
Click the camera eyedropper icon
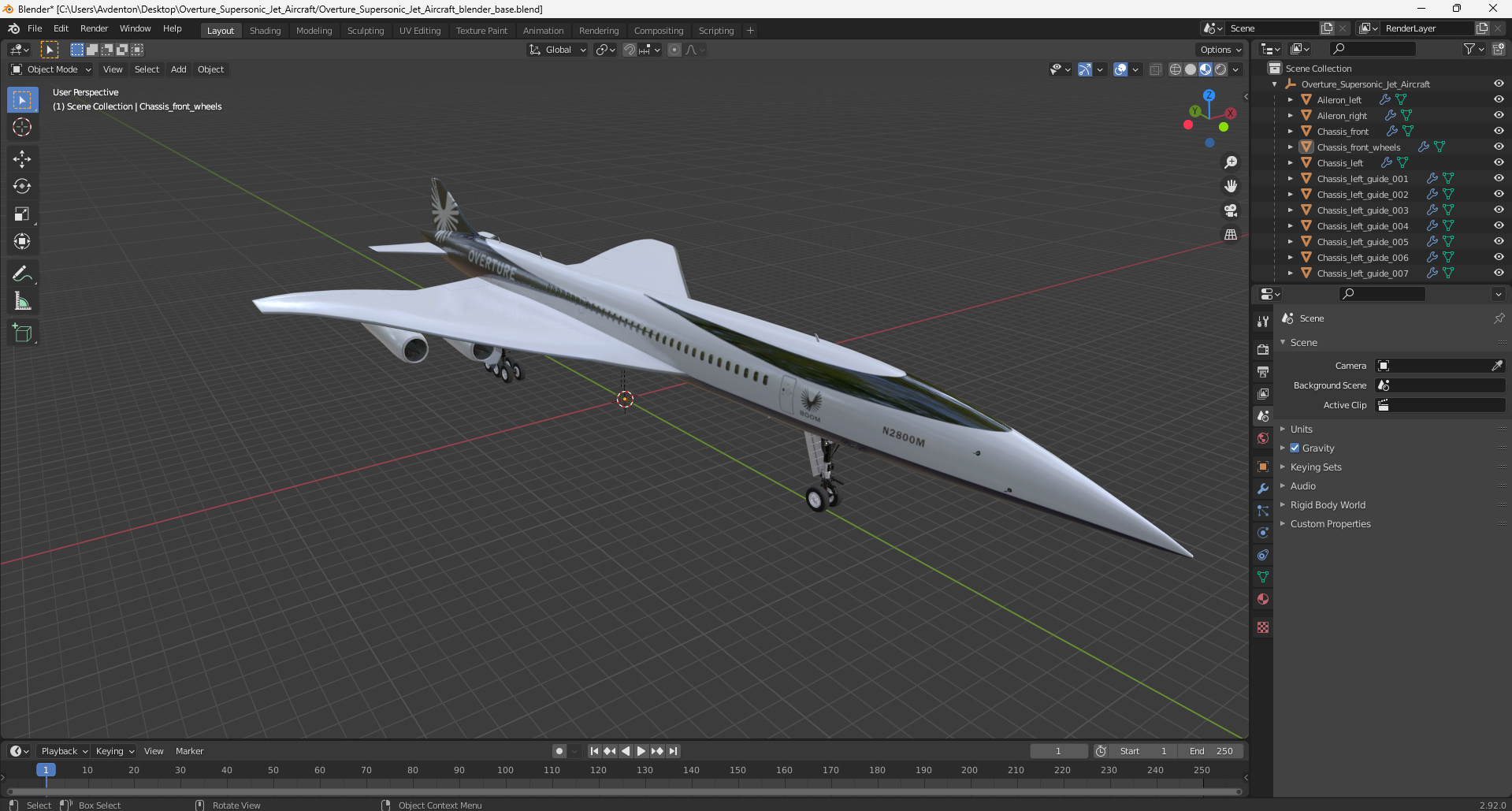click(1496, 366)
